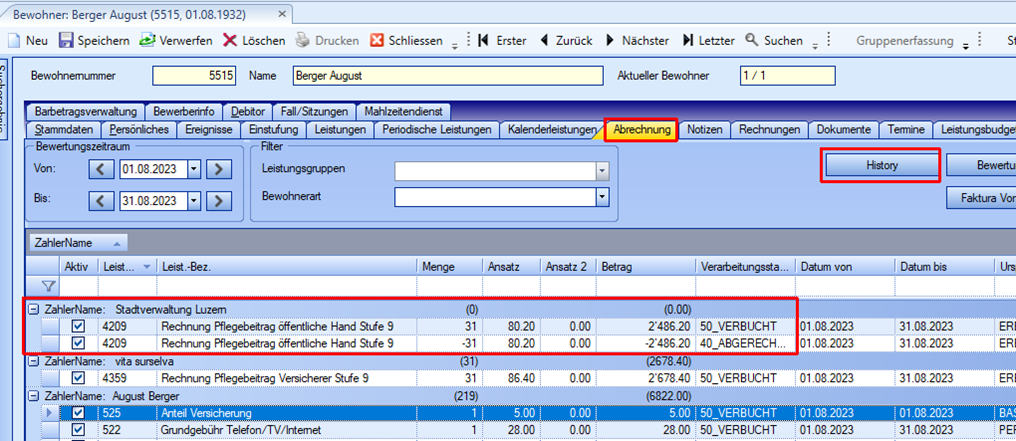Screen dimensions: 1016x441
Task: Open the Barbetragsverwaltung tab
Action: [x=86, y=111]
